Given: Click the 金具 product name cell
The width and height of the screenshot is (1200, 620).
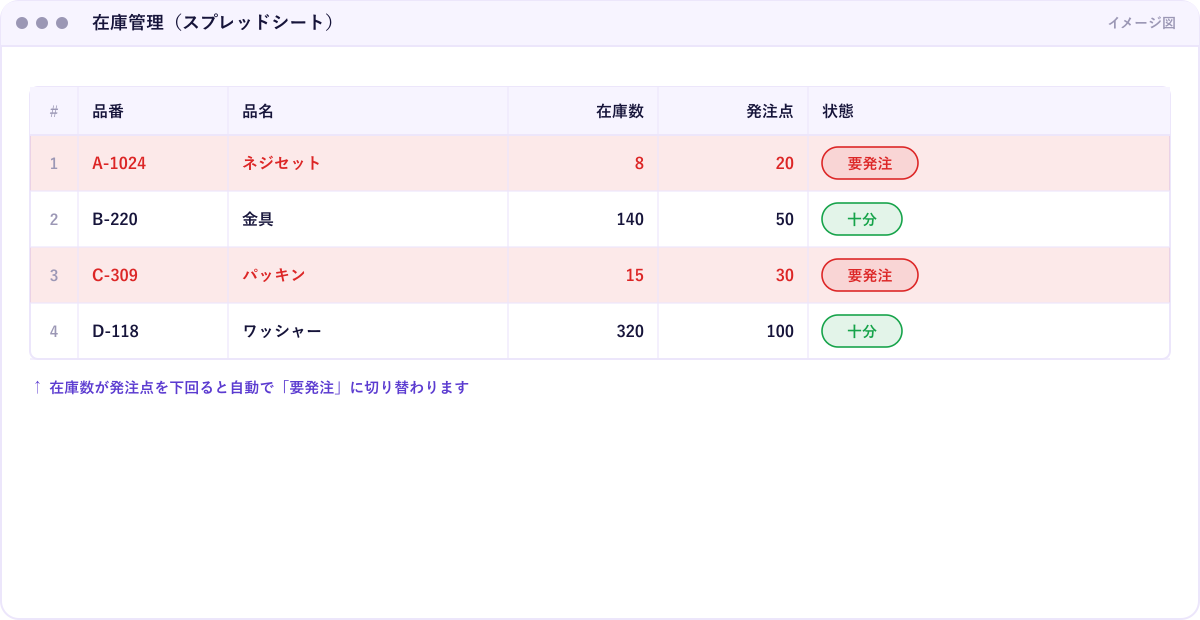Looking at the screenshot, I should 368,219.
